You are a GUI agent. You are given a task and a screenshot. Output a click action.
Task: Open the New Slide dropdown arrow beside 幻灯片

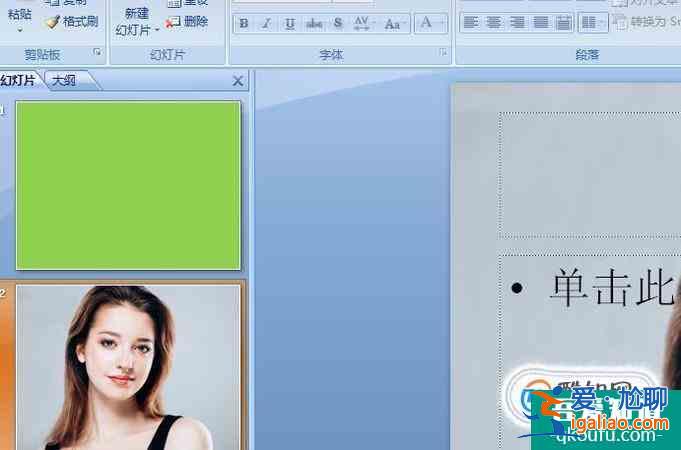pos(157,31)
